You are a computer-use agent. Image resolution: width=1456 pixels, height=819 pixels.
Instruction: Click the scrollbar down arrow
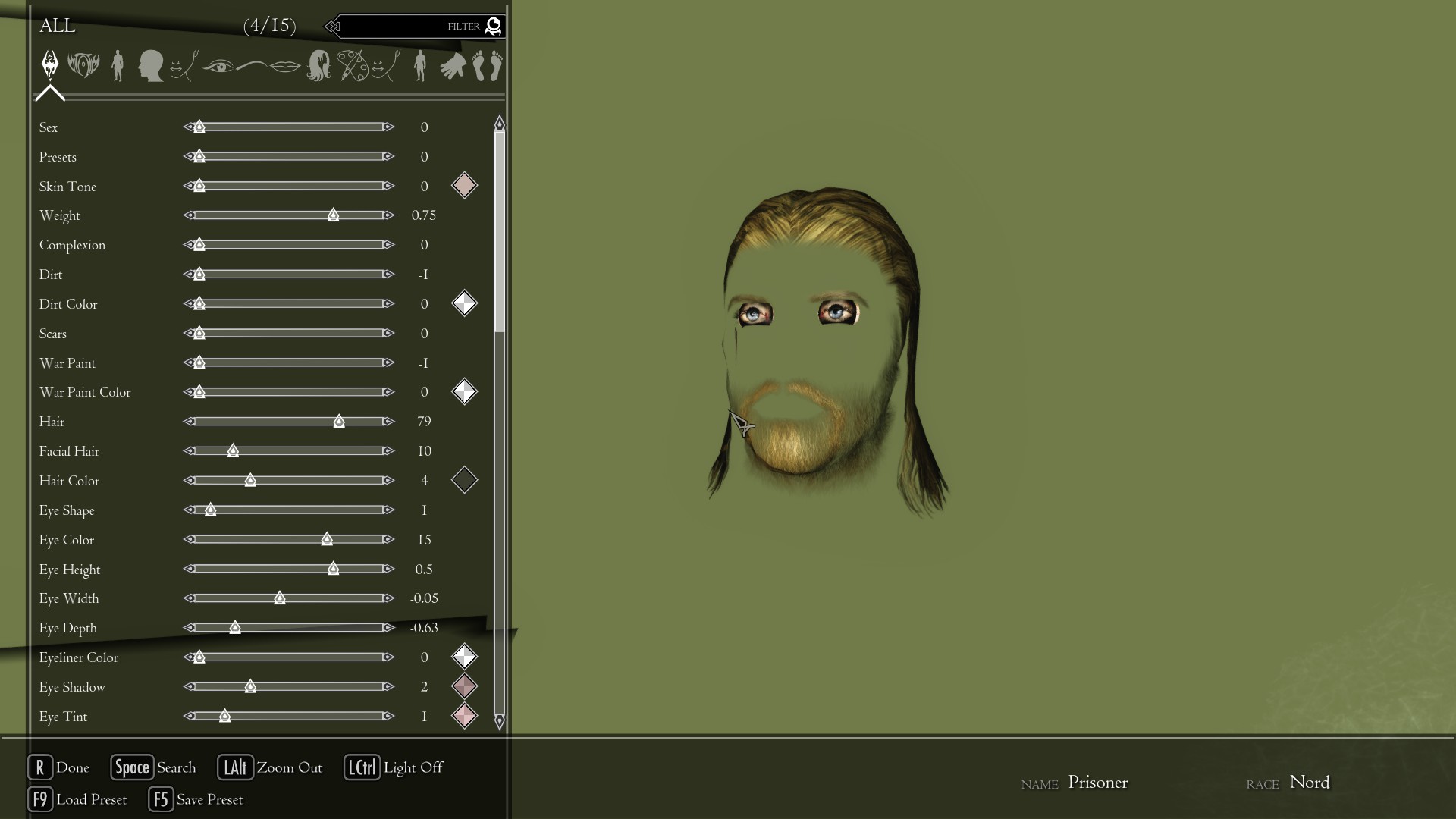pyautogui.click(x=499, y=720)
